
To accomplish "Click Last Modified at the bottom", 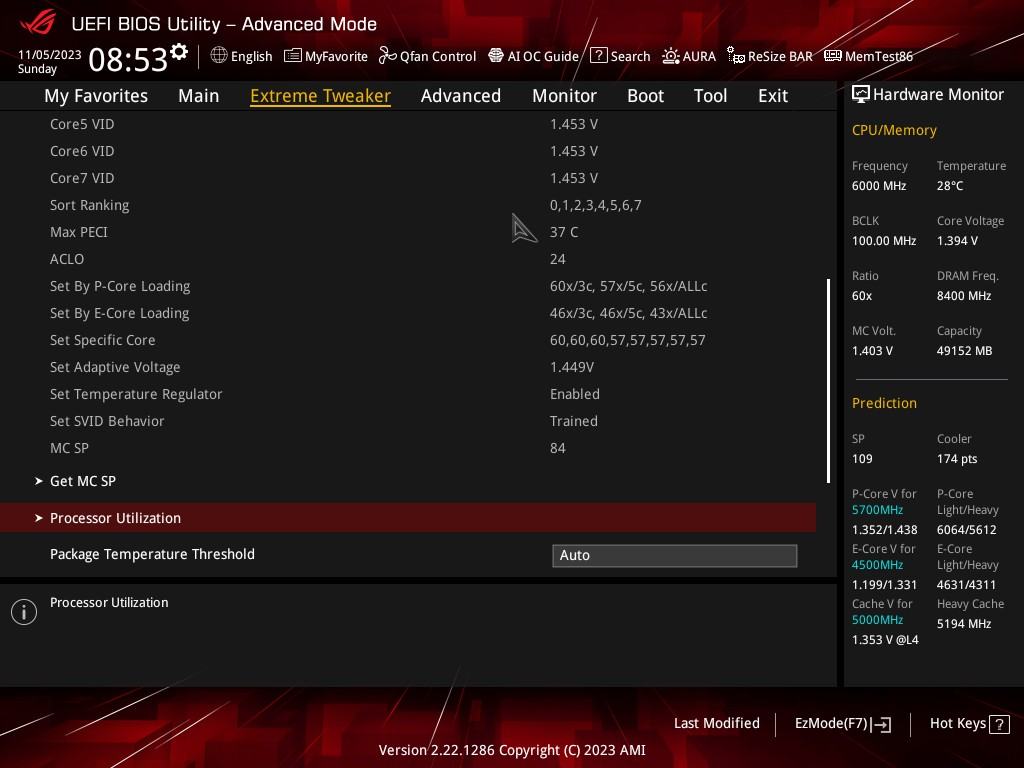I will [x=716, y=723].
